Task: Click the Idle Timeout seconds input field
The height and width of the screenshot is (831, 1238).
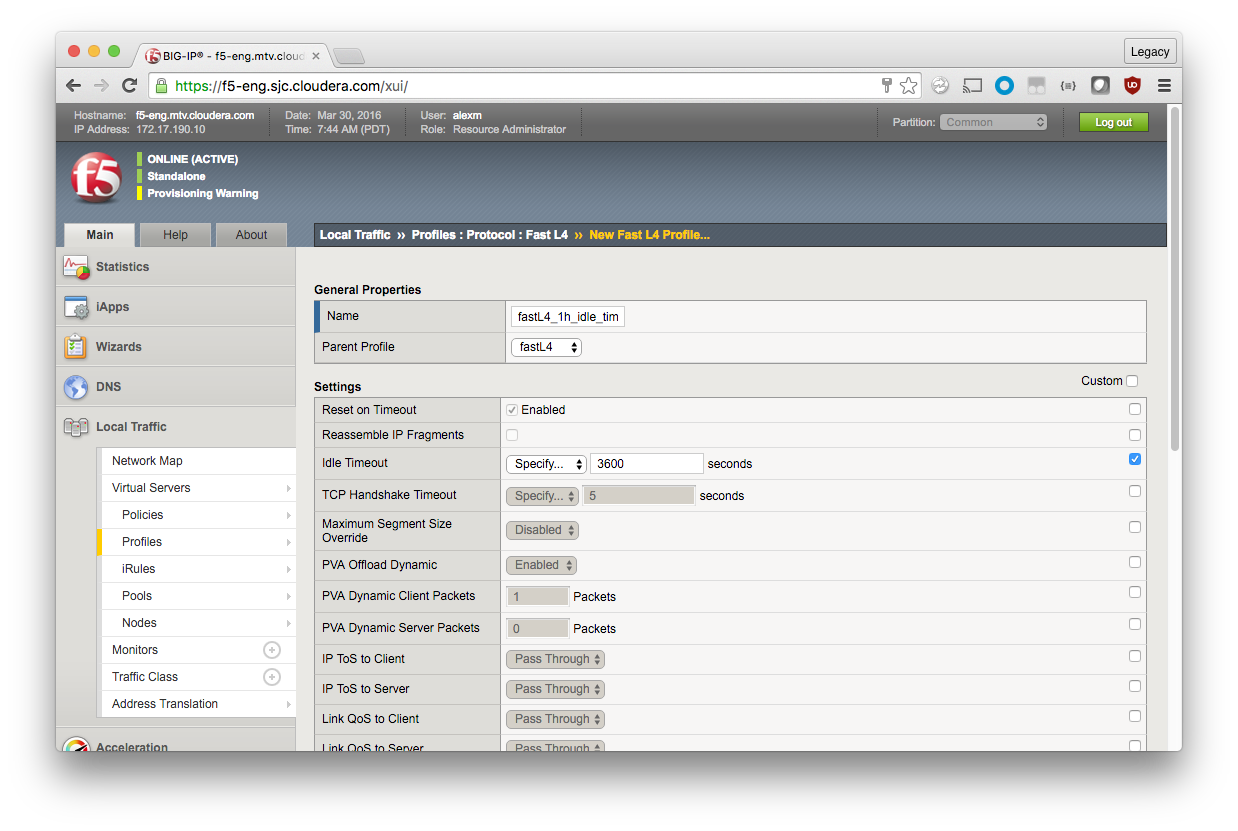Action: pyautogui.click(x=646, y=464)
